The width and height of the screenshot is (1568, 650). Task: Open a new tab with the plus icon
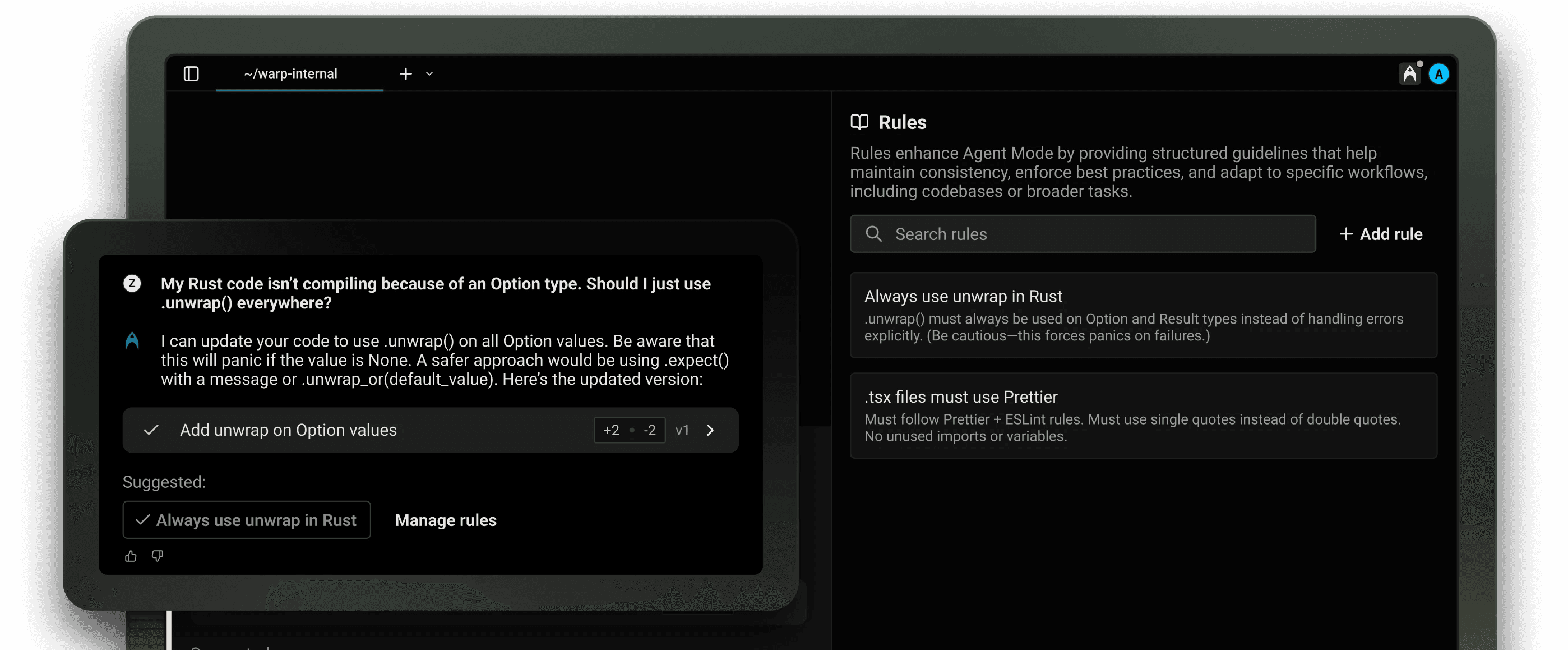405,73
